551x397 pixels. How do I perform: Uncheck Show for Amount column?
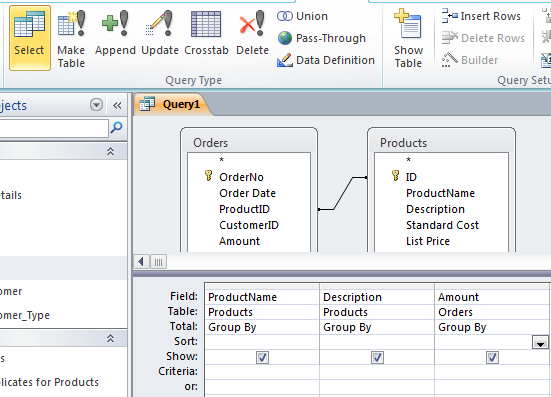tap(492, 358)
